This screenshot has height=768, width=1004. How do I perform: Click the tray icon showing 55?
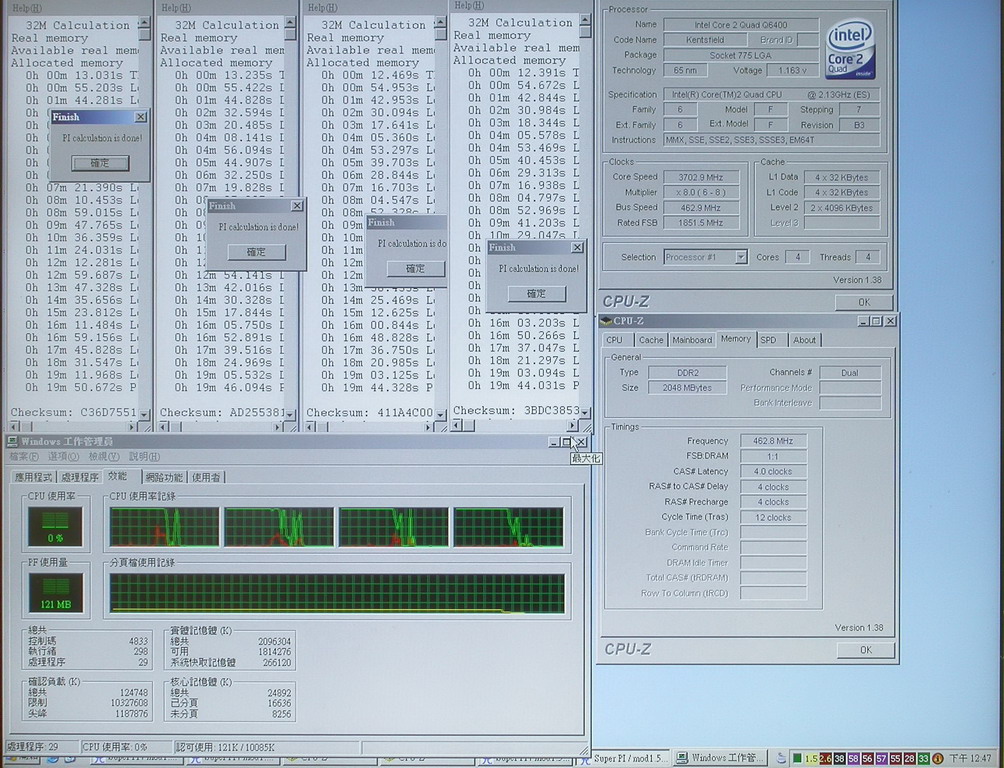895,758
